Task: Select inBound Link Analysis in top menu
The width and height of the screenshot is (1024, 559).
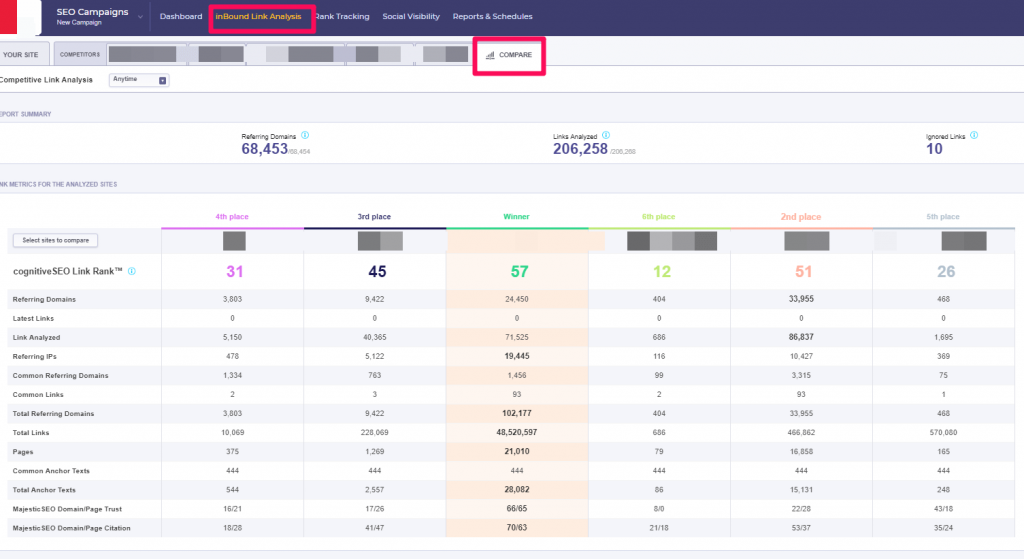Action: (258, 17)
